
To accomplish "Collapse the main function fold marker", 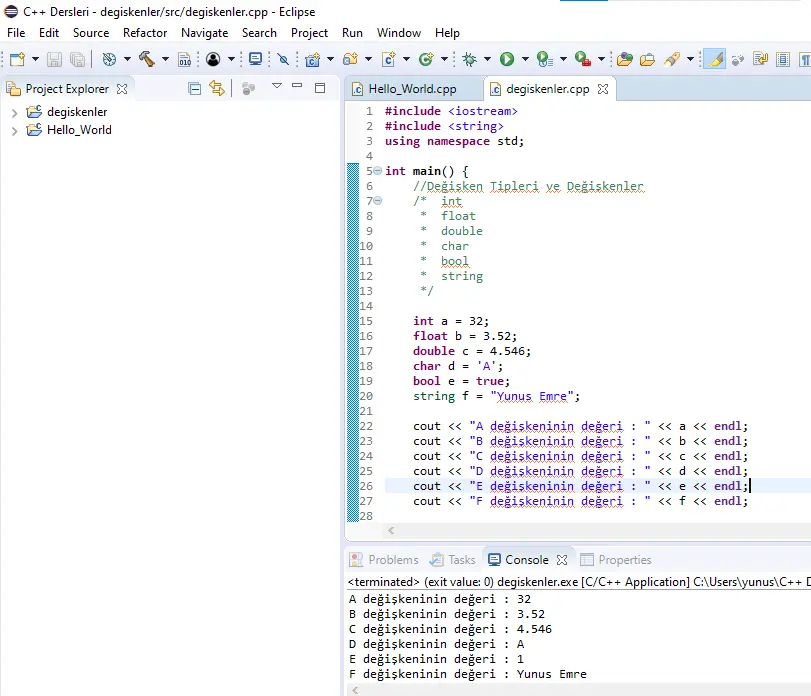I will point(377,171).
